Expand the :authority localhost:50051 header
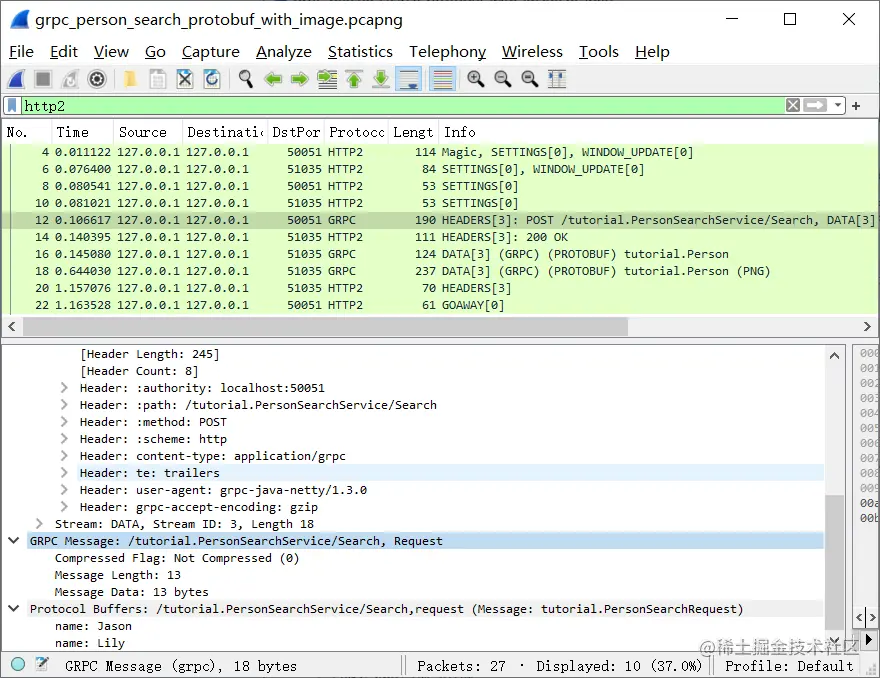Image resolution: width=880 pixels, height=678 pixels. click(64, 388)
